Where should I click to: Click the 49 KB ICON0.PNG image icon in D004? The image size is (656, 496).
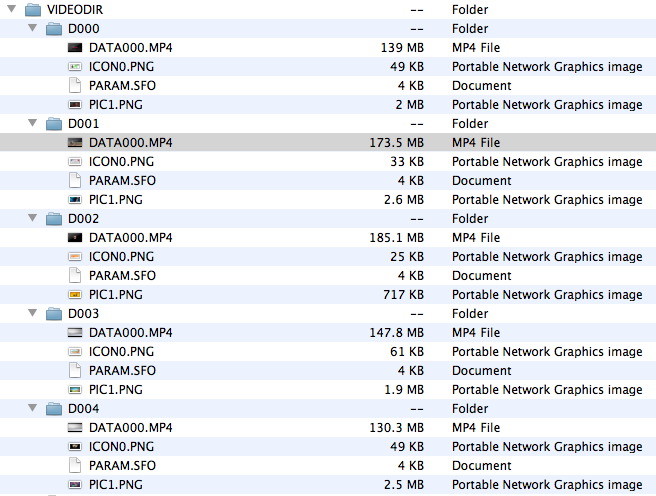(75, 446)
